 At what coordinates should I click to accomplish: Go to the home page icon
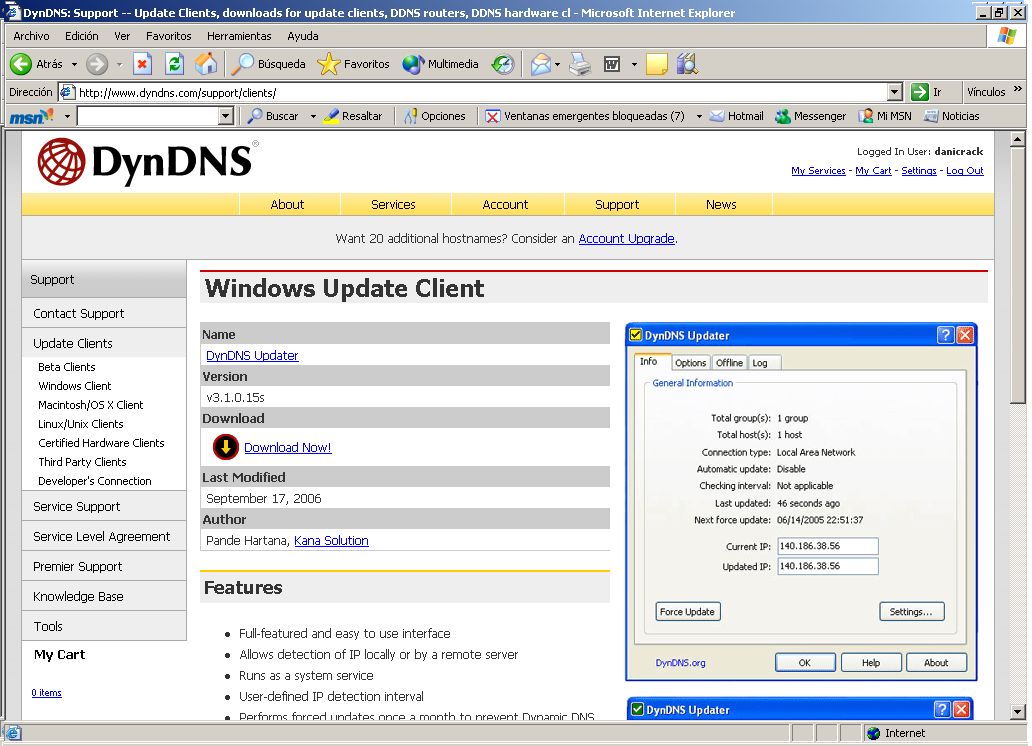[206, 64]
